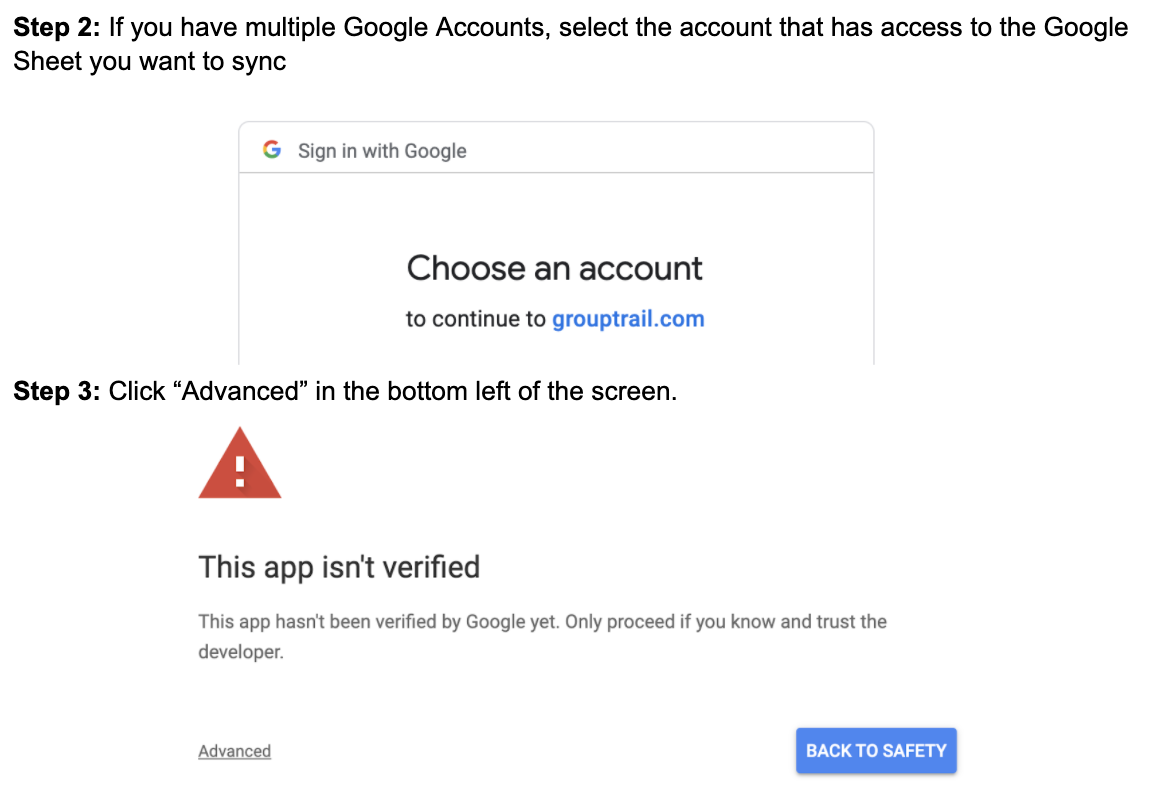Click the red warning triangle icon
The height and width of the screenshot is (812, 1162).
(240, 466)
